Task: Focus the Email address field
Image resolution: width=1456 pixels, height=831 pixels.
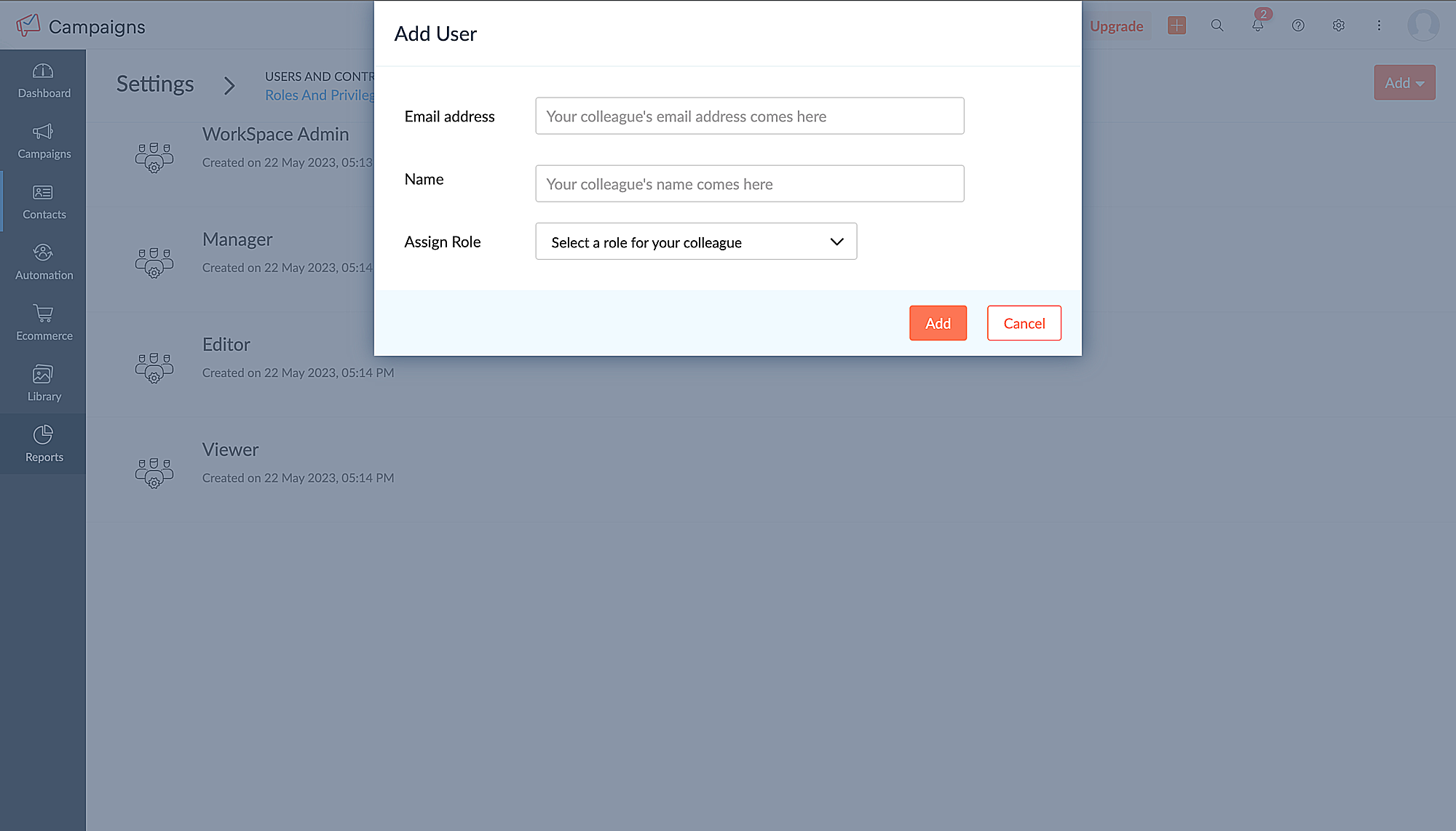Action: pos(749,116)
